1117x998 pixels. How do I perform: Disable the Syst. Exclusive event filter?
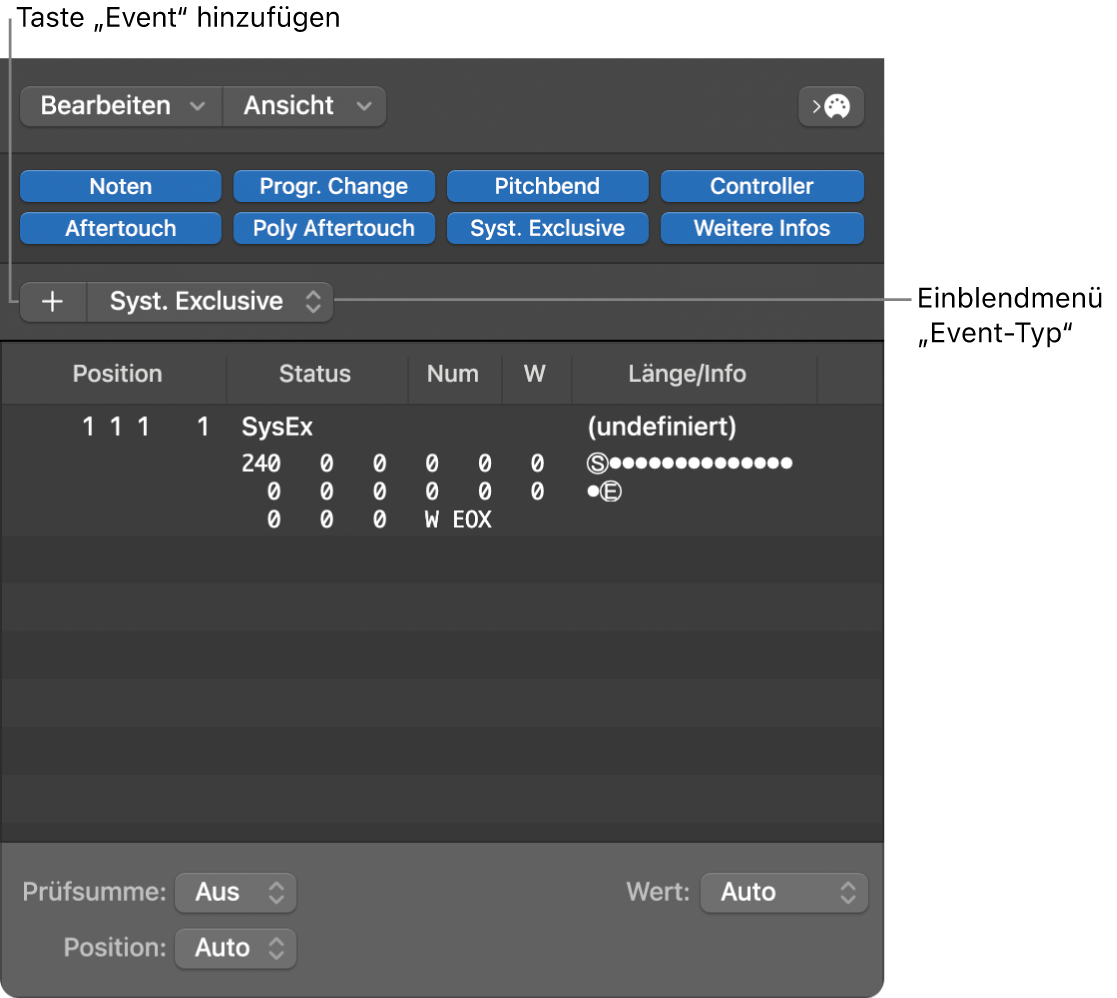tap(547, 227)
